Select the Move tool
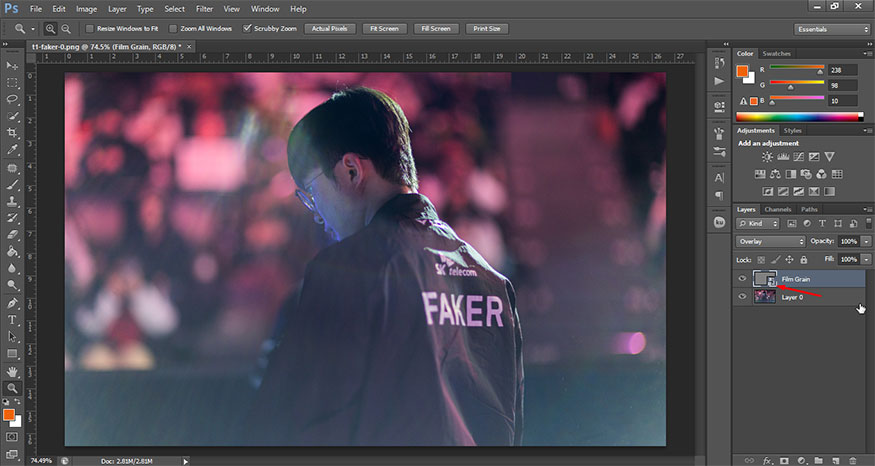 coord(12,64)
